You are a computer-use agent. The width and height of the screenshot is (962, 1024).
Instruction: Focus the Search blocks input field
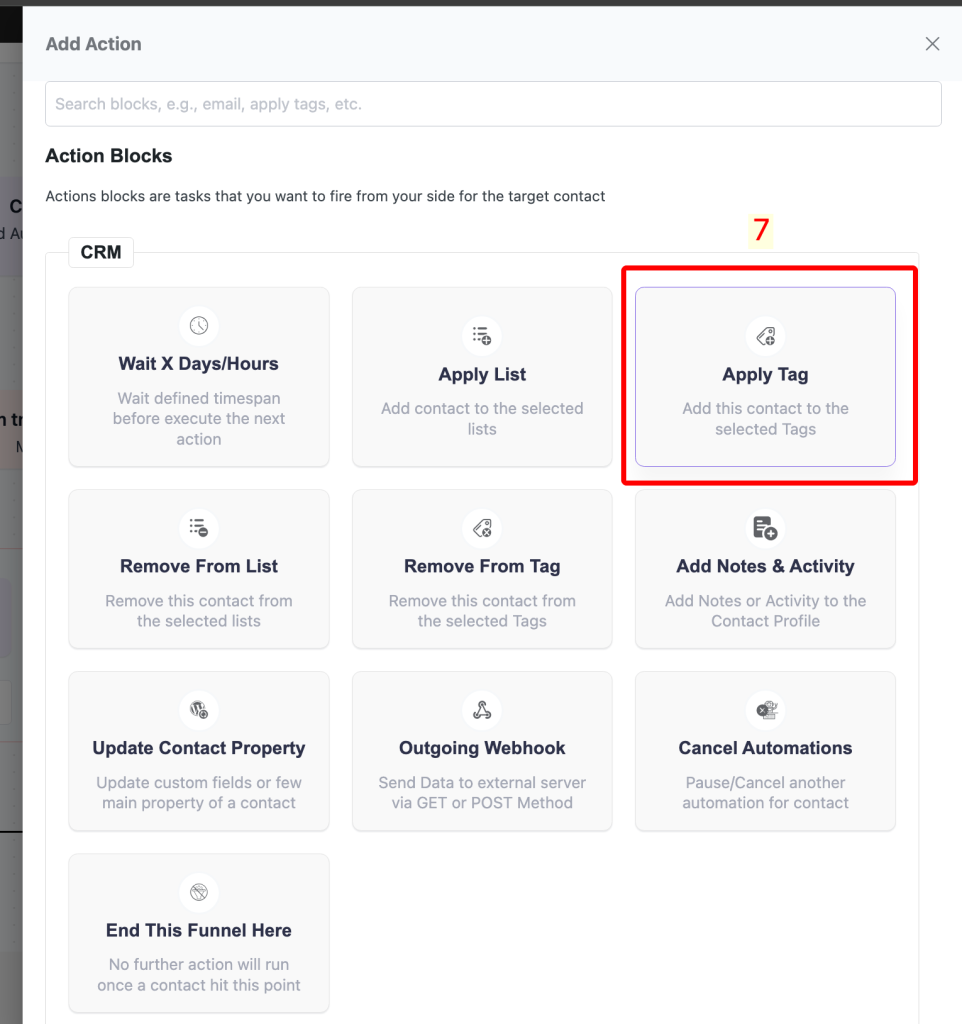[x=493, y=104]
